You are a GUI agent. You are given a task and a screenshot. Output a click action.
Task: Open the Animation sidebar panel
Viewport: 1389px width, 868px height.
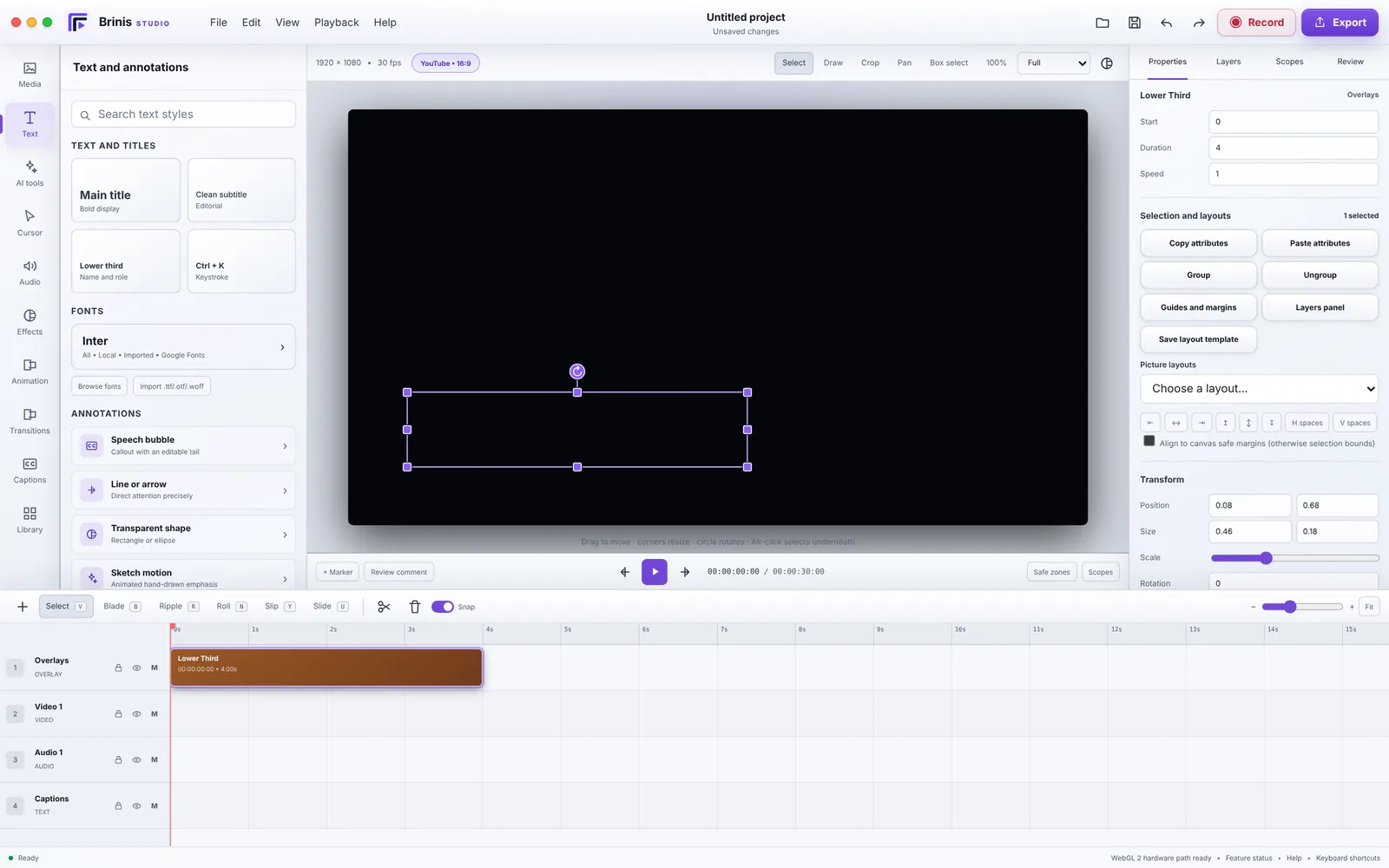click(30, 372)
